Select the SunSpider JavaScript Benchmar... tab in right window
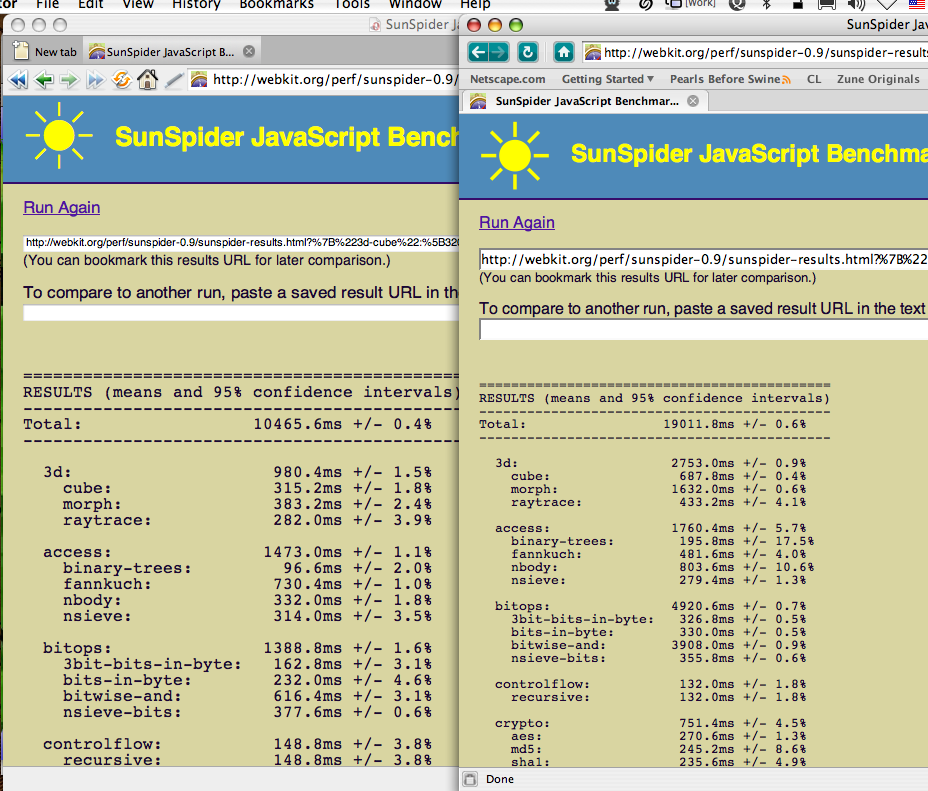Image resolution: width=928 pixels, height=791 pixels. click(x=585, y=101)
